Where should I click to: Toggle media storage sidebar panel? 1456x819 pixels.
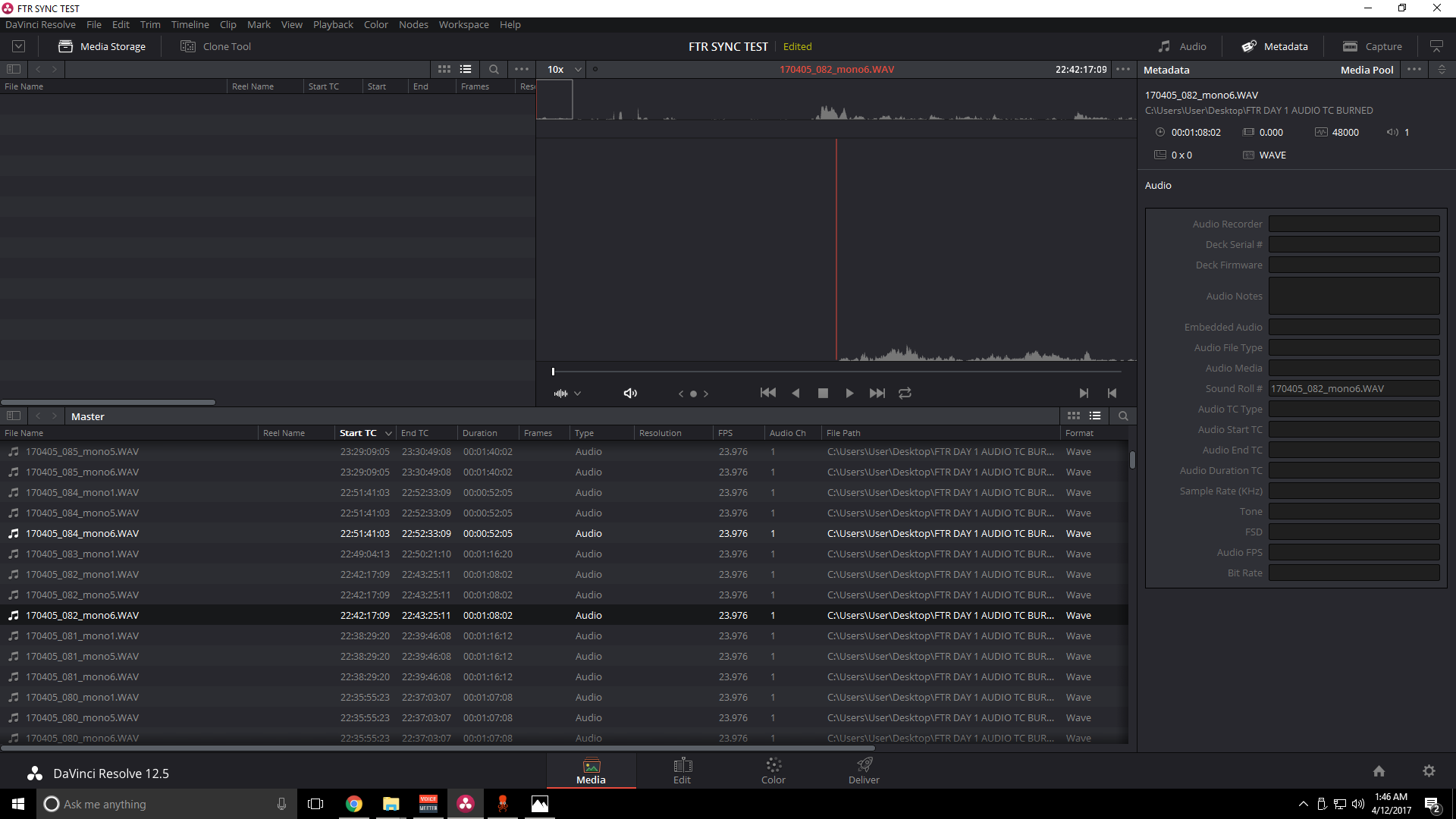pos(14,69)
